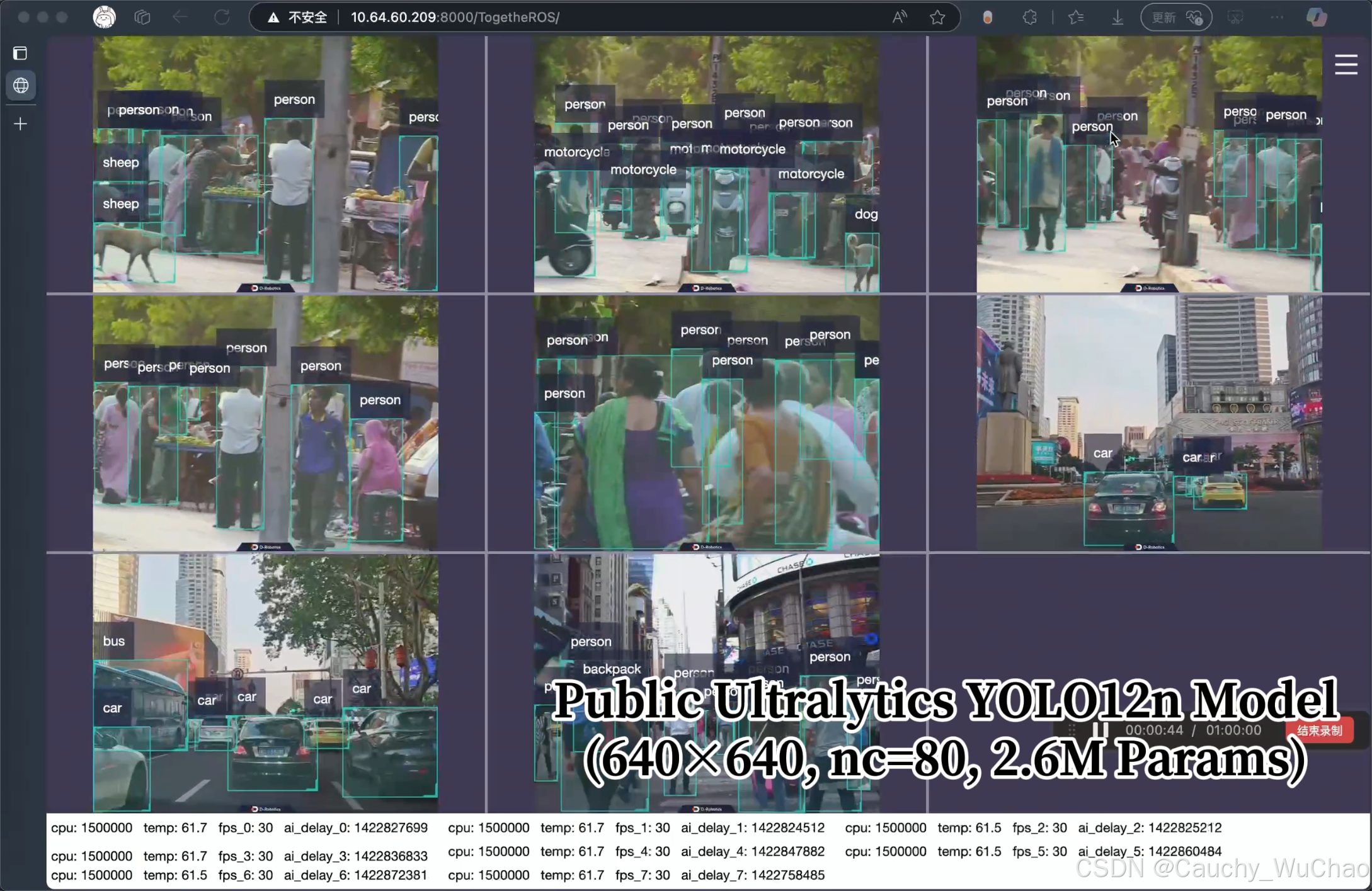Viewport: 1372px width, 891px height.
Task: Open the downloads arrow icon
Action: click(x=1117, y=17)
